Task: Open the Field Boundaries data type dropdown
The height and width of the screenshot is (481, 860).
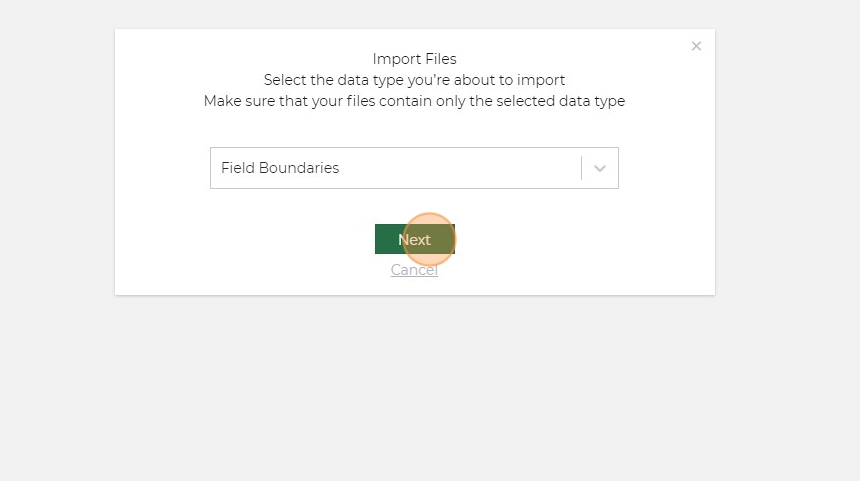Action: [395, 168]
